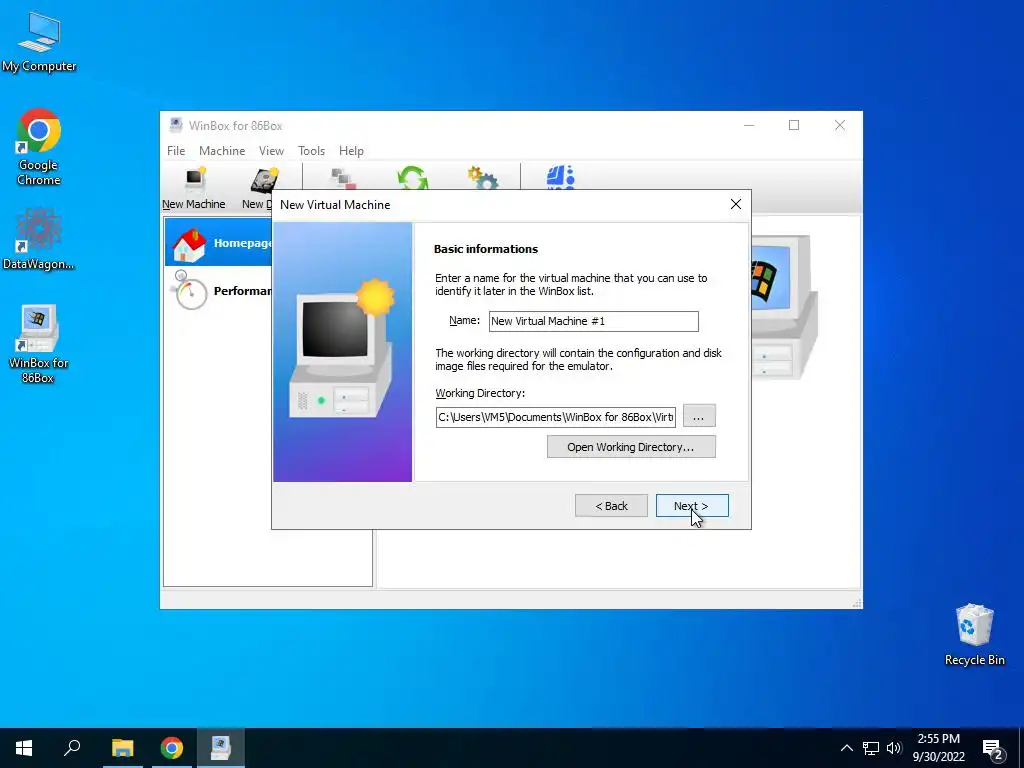Open Chrome from the taskbar

[172, 748]
